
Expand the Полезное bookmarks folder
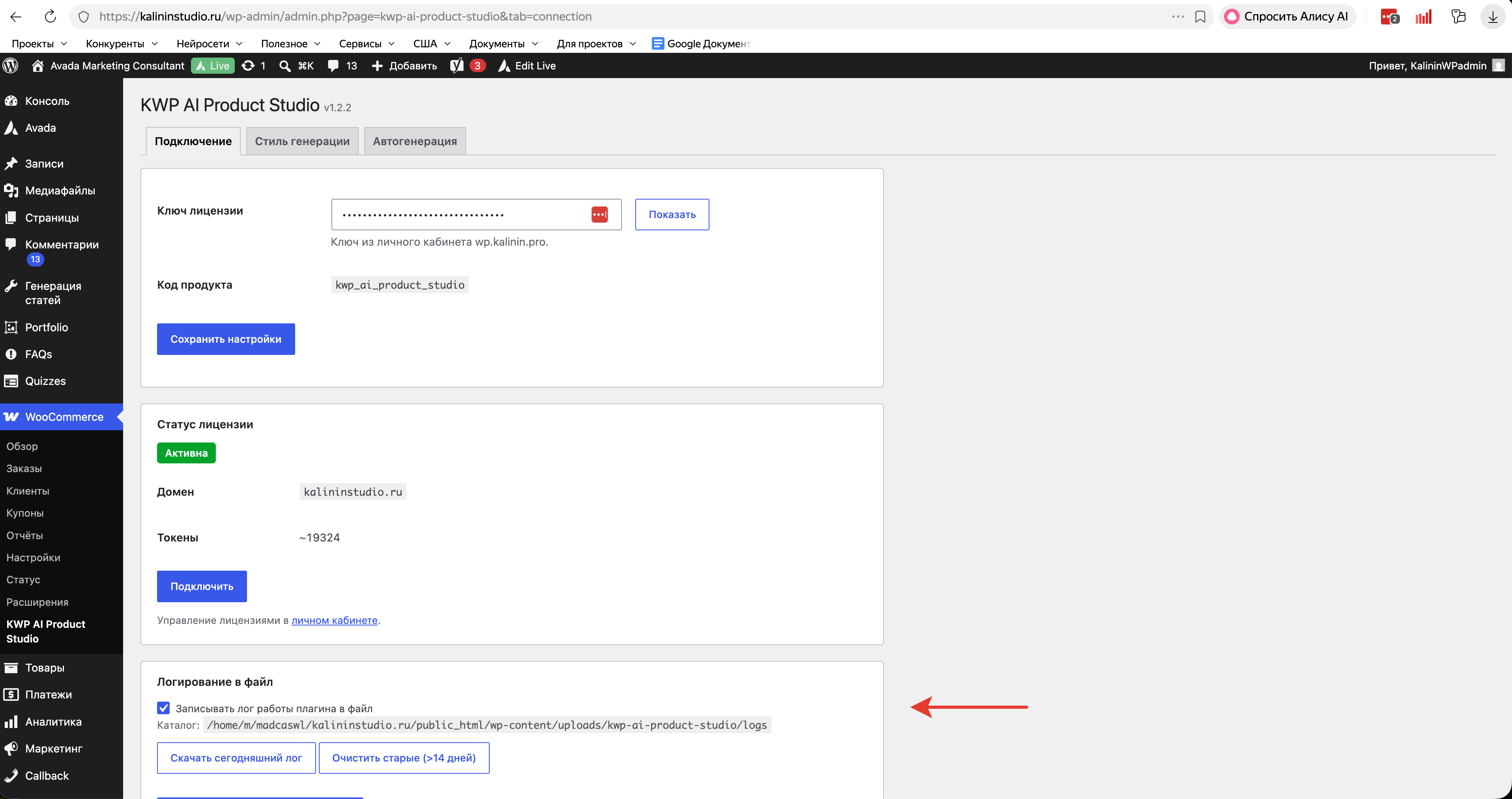coord(290,43)
